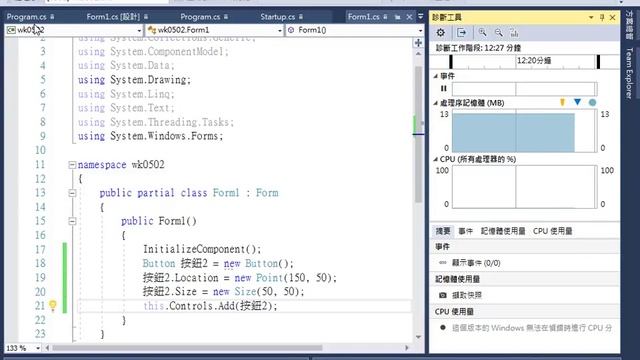Click the reset view chart icon
The image size is (640, 360).
514,33
